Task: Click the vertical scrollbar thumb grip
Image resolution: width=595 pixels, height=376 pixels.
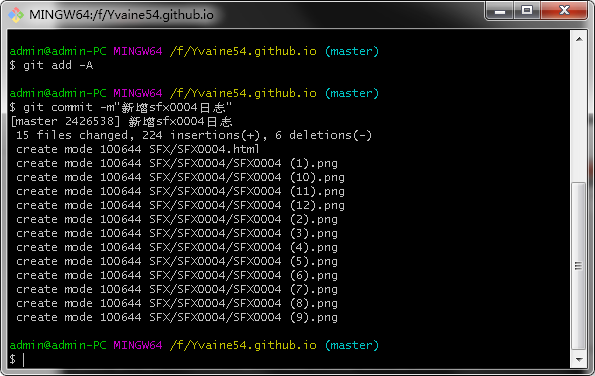Action: coord(578,266)
